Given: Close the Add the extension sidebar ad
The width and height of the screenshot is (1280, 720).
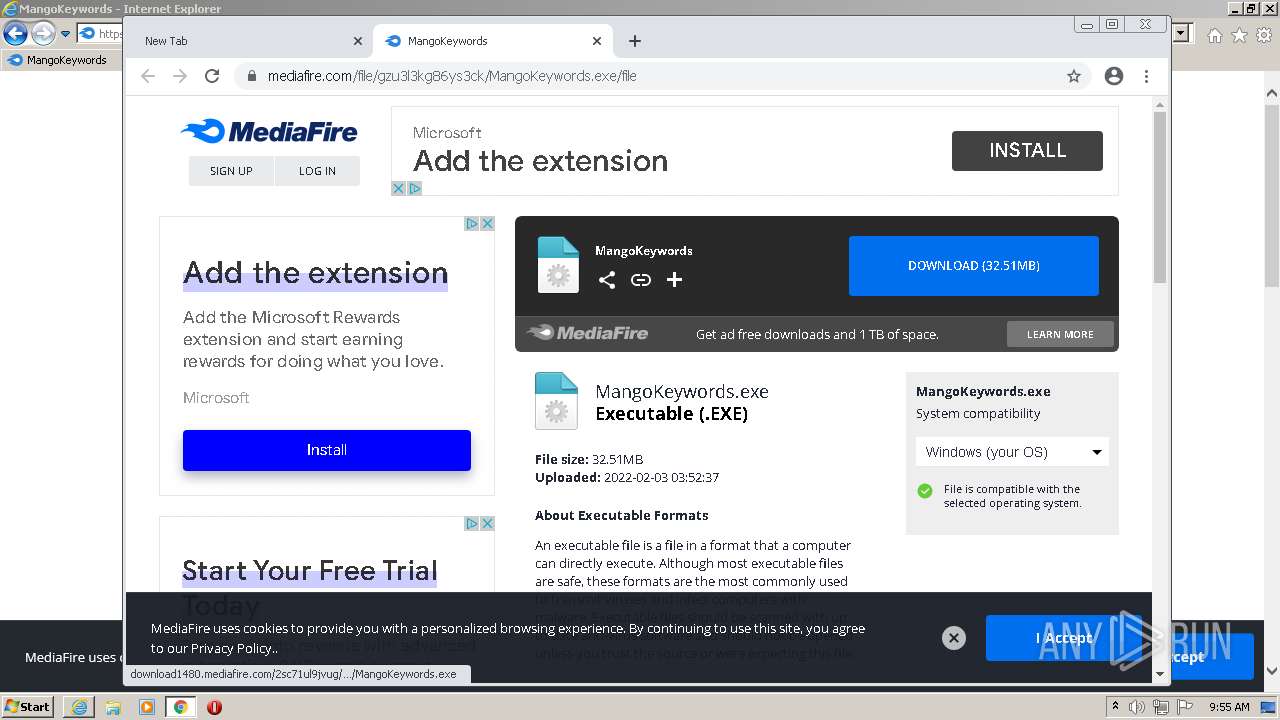Looking at the screenshot, I should [x=487, y=223].
